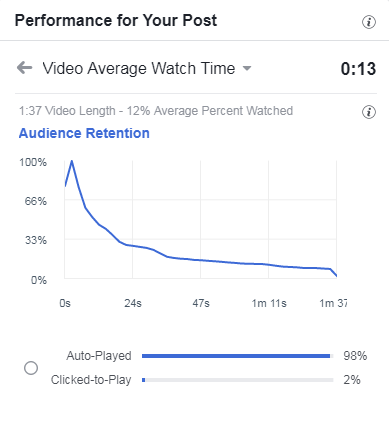Viewport: 389px width, 445px height.
Task: Click the Clicked-to-Play 2% progress bar
Action: 238,380
